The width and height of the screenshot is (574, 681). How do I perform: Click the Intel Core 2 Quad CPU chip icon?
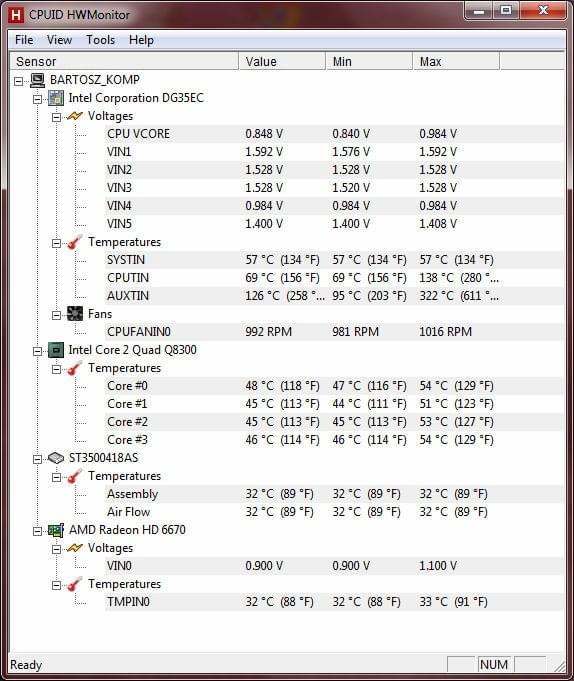pyautogui.click(x=56, y=350)
